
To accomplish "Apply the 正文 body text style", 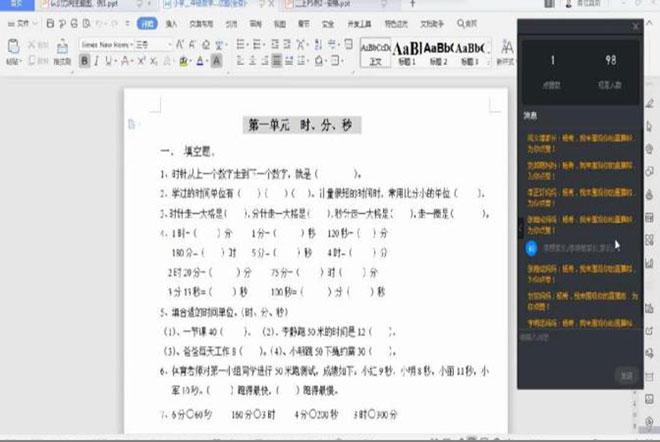I will coord(375,53).
